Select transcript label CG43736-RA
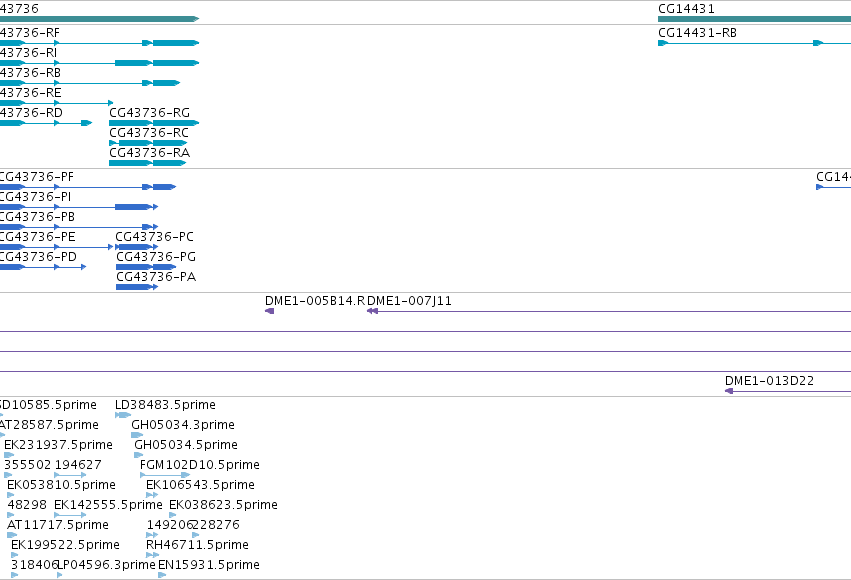This screenshot has height=580, width=851. 149,152
